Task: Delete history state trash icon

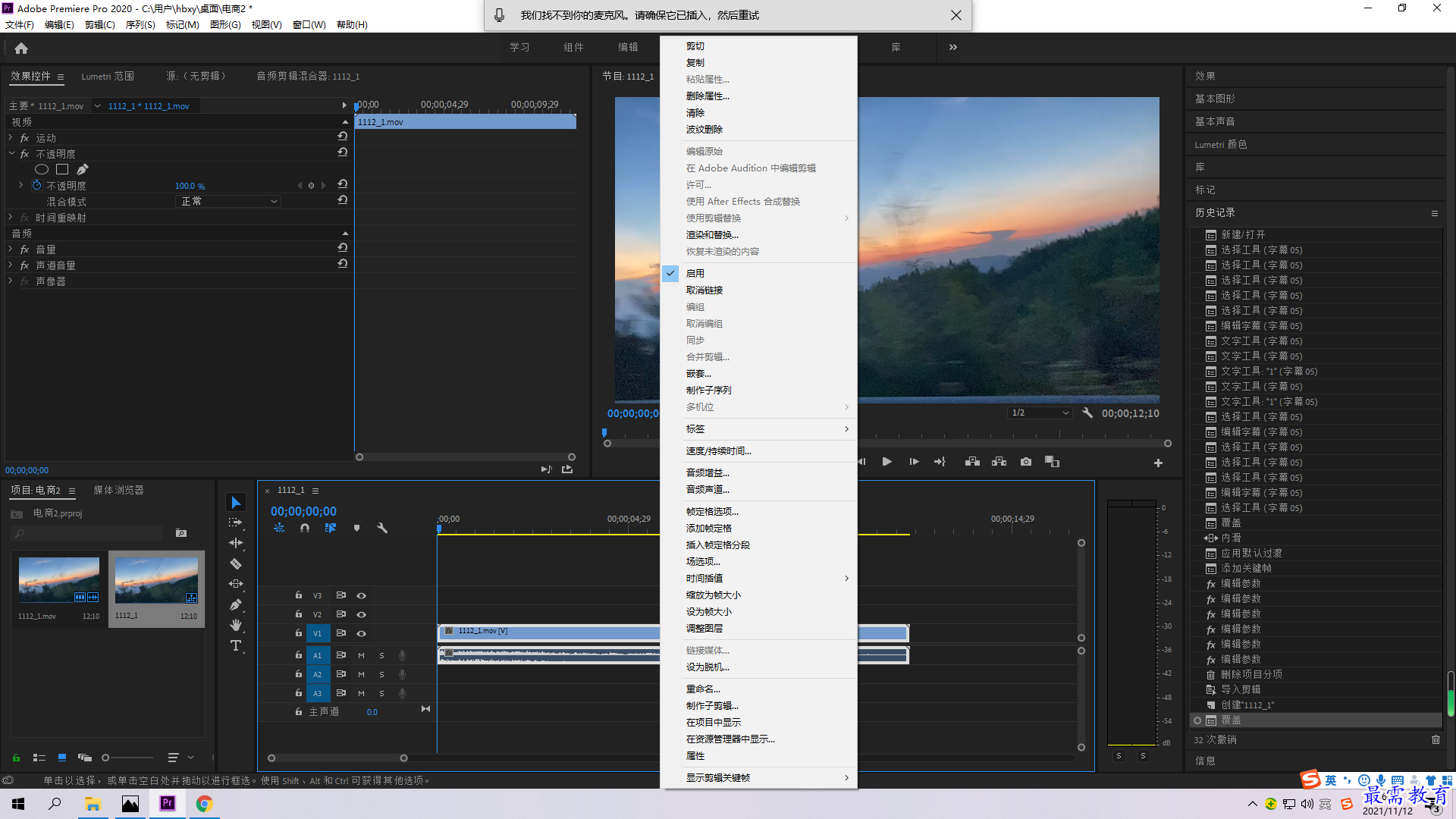Action: [x=1436, y=739]
